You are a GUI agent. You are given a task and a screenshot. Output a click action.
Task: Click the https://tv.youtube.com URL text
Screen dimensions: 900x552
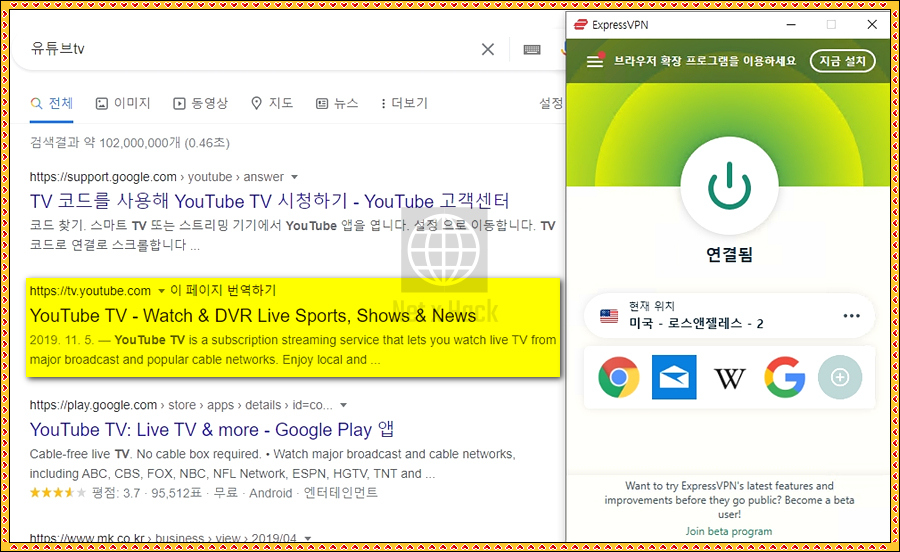tap(90, 291)
